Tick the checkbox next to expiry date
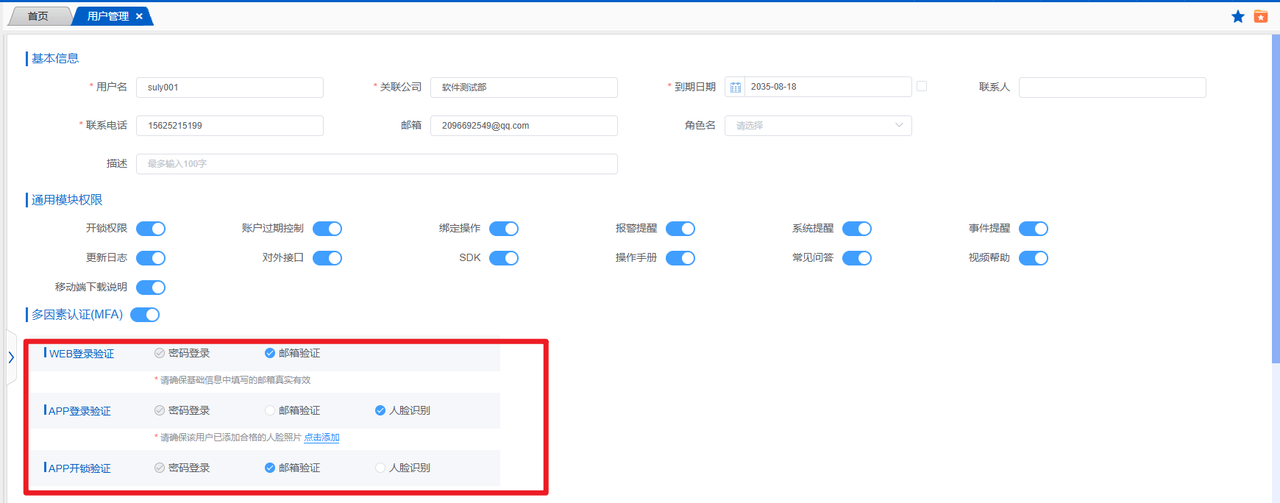The height and width of the screenshot is (503, 1280). [922, 86]
